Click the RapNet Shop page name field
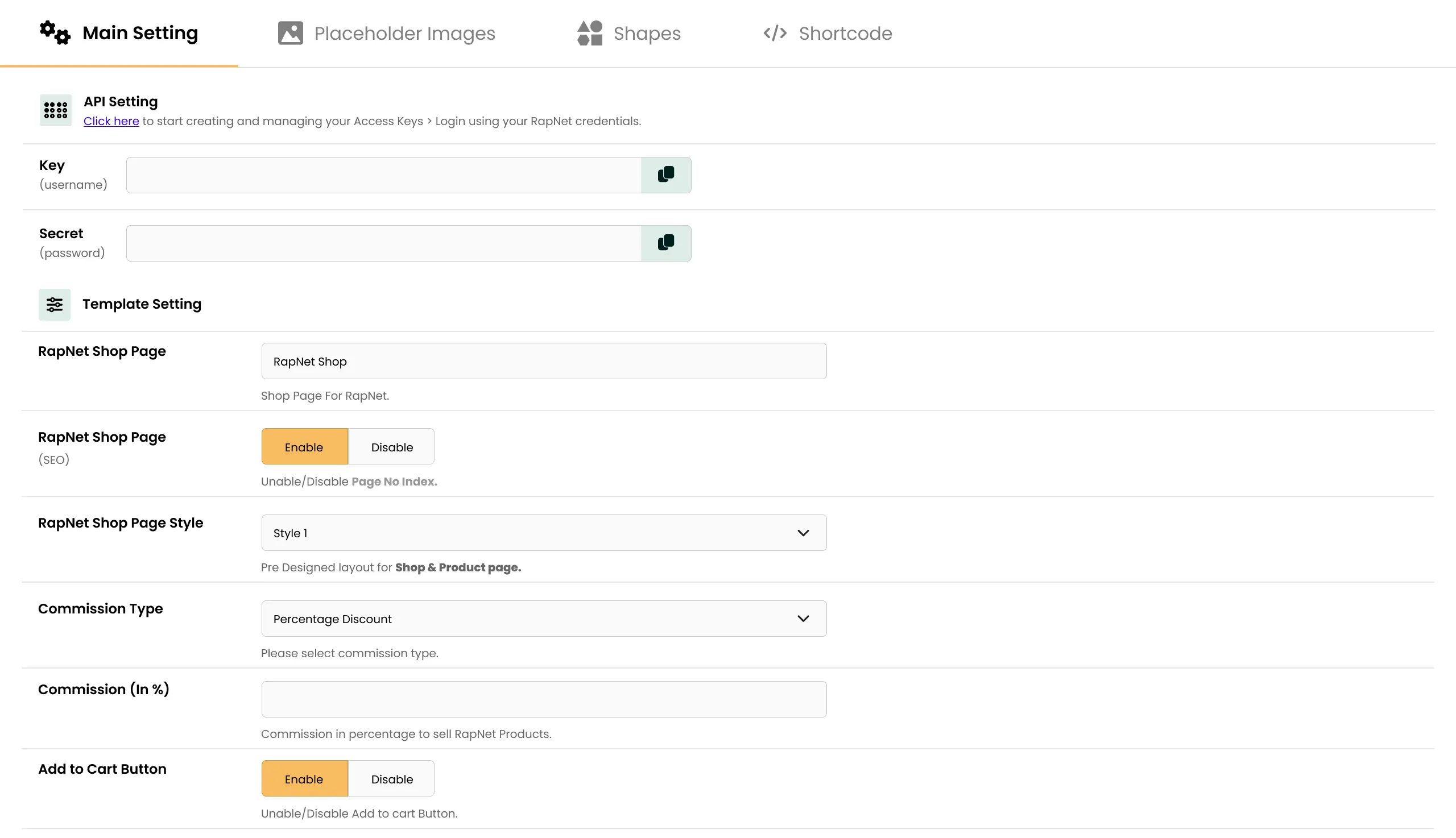 (x=544, y=361)
